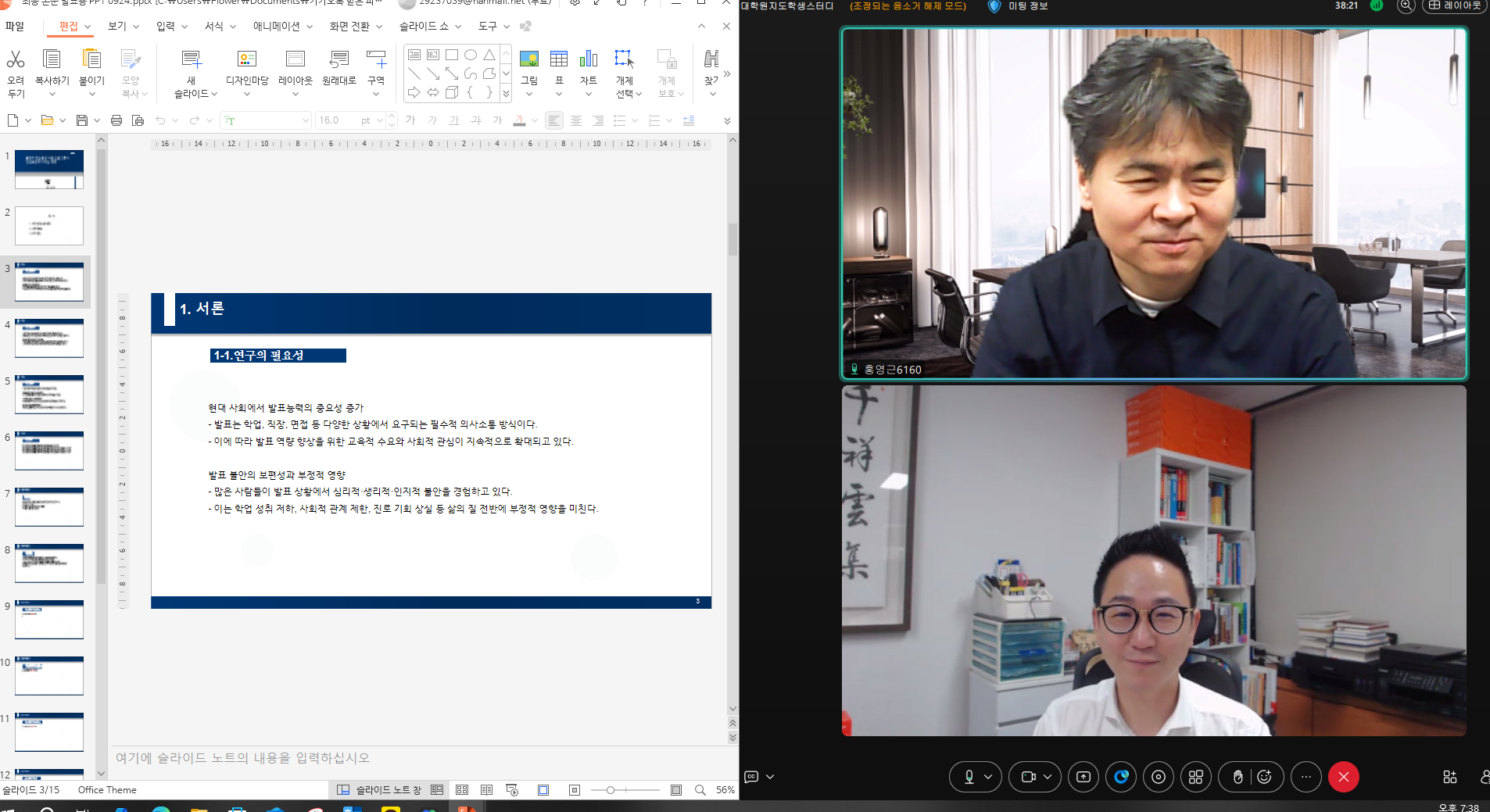Click the raise hand icon
Viewport: 1490px width, 812px height.
(1237, 777)
